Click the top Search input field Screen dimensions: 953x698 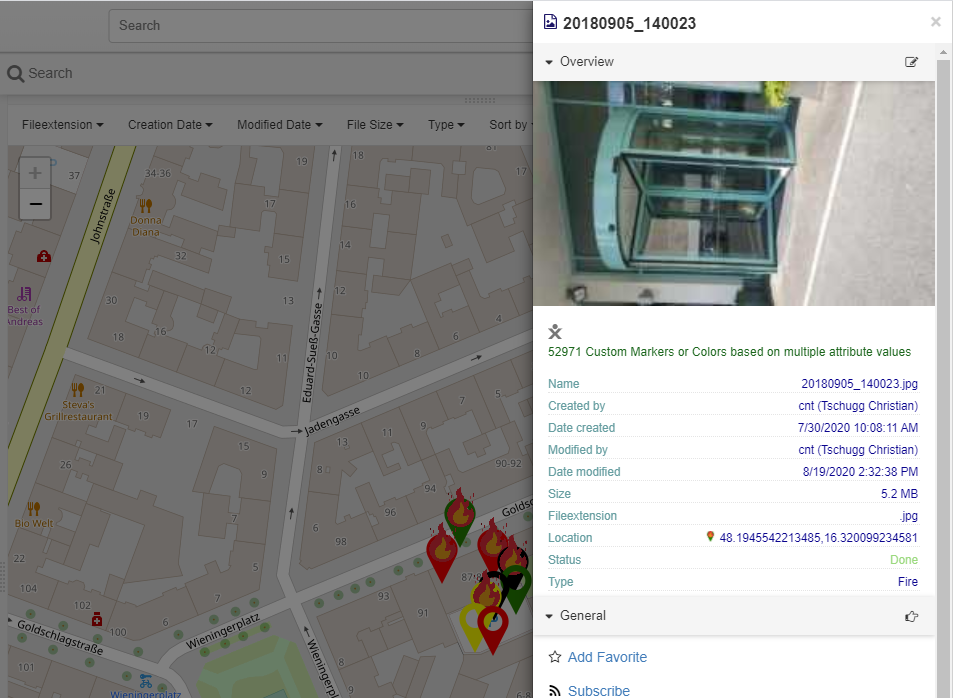point(320,25)
